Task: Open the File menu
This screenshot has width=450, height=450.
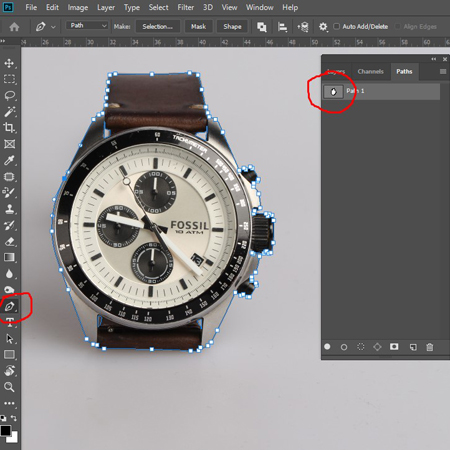Action: coord(31,7)
